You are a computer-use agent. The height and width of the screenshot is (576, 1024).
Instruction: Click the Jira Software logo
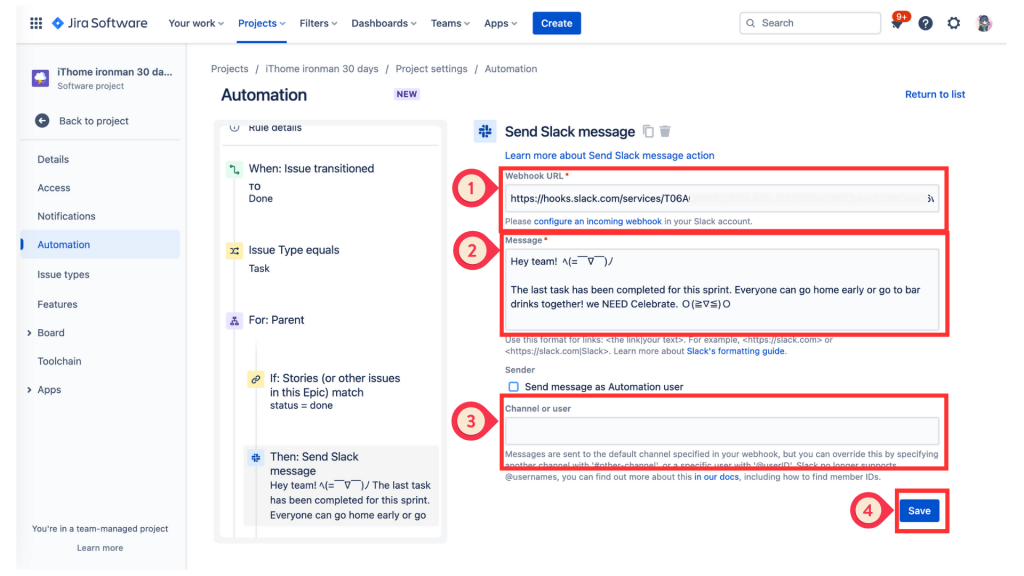coord(100,23)
